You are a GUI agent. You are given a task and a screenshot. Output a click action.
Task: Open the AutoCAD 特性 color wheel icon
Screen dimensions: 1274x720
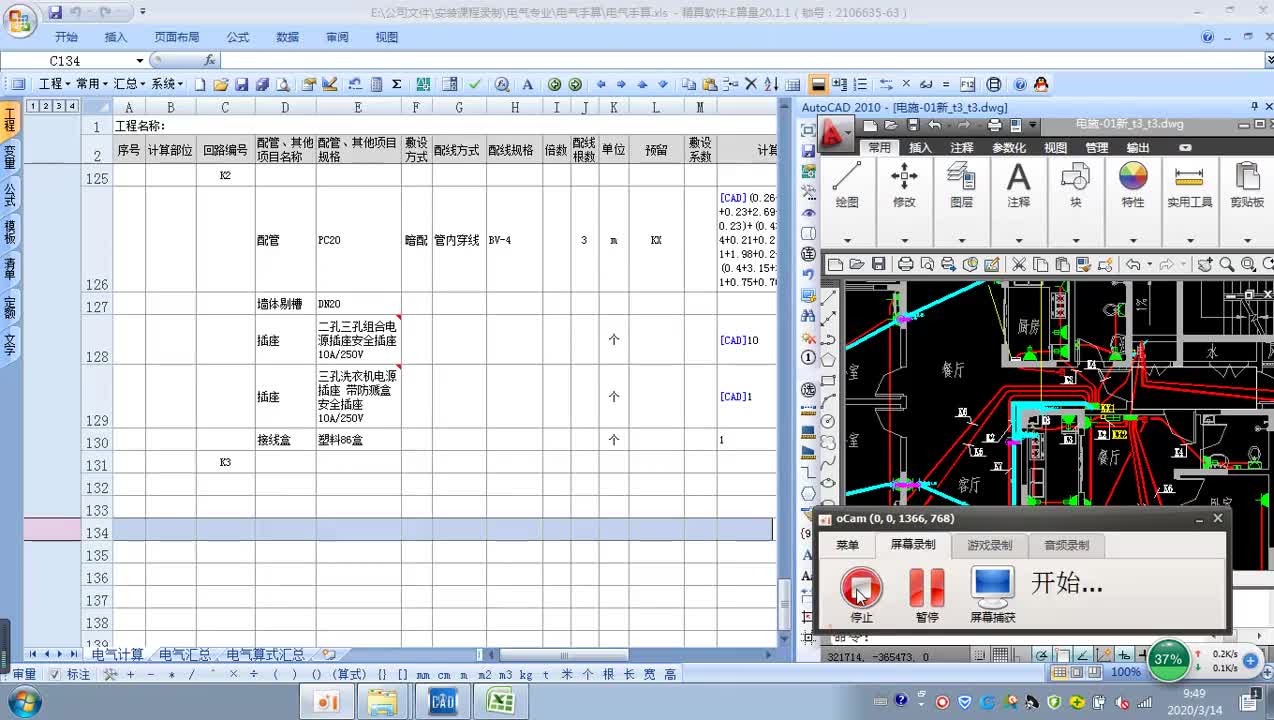point(1132,178)
